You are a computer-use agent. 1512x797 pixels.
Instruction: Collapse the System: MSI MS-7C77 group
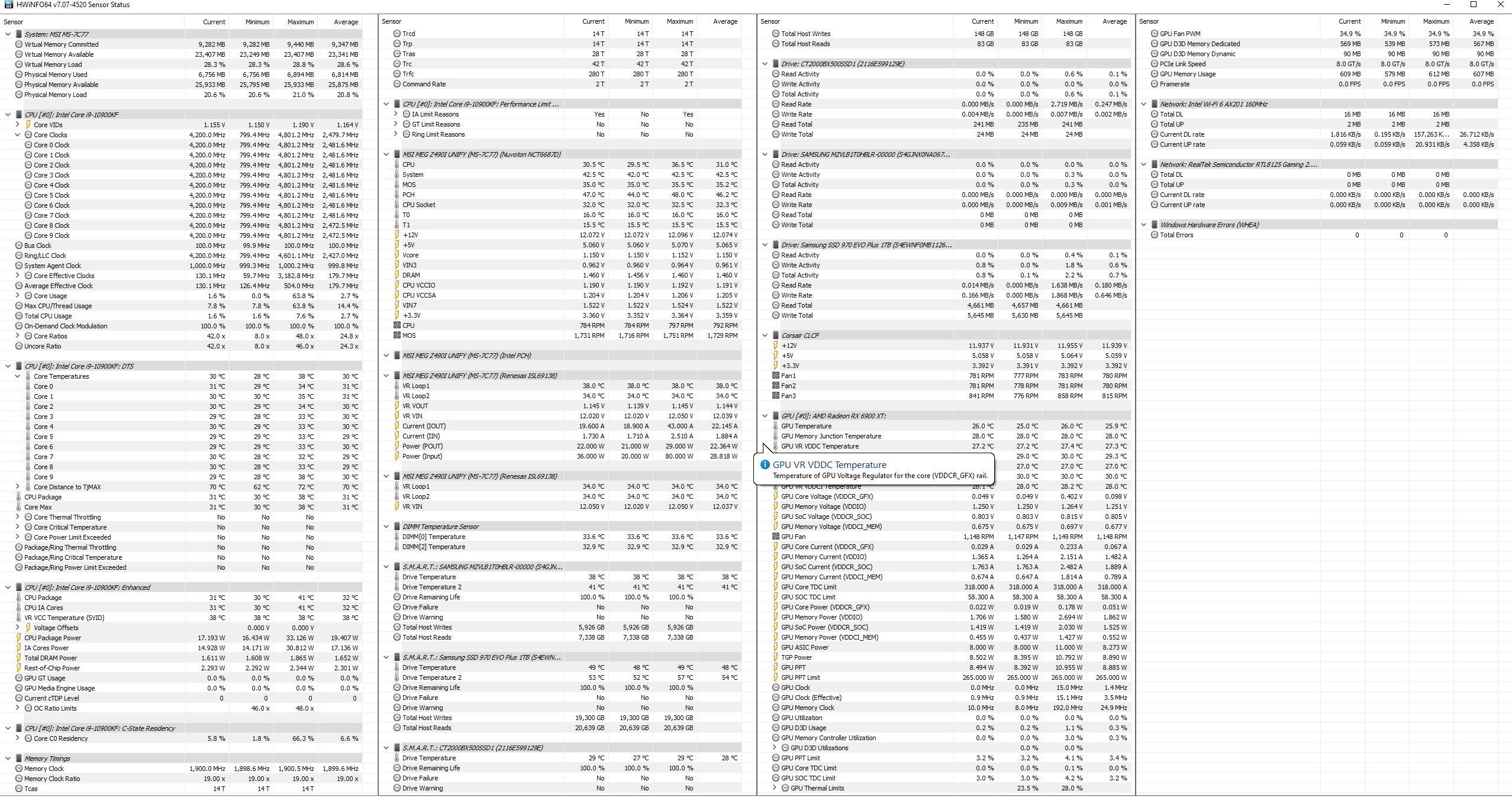8,34
